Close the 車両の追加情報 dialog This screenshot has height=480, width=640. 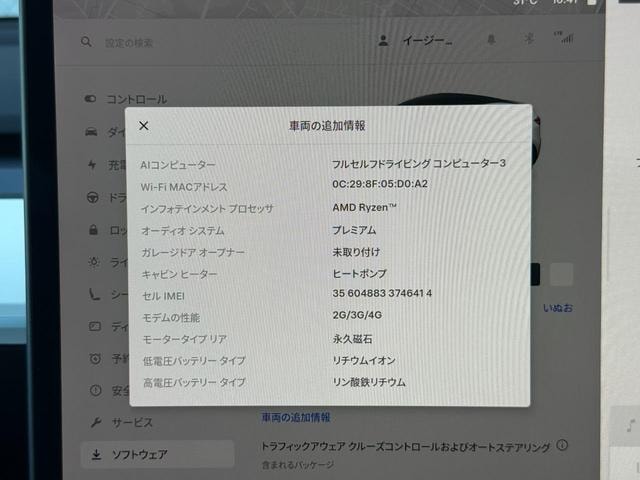point(144,126)
